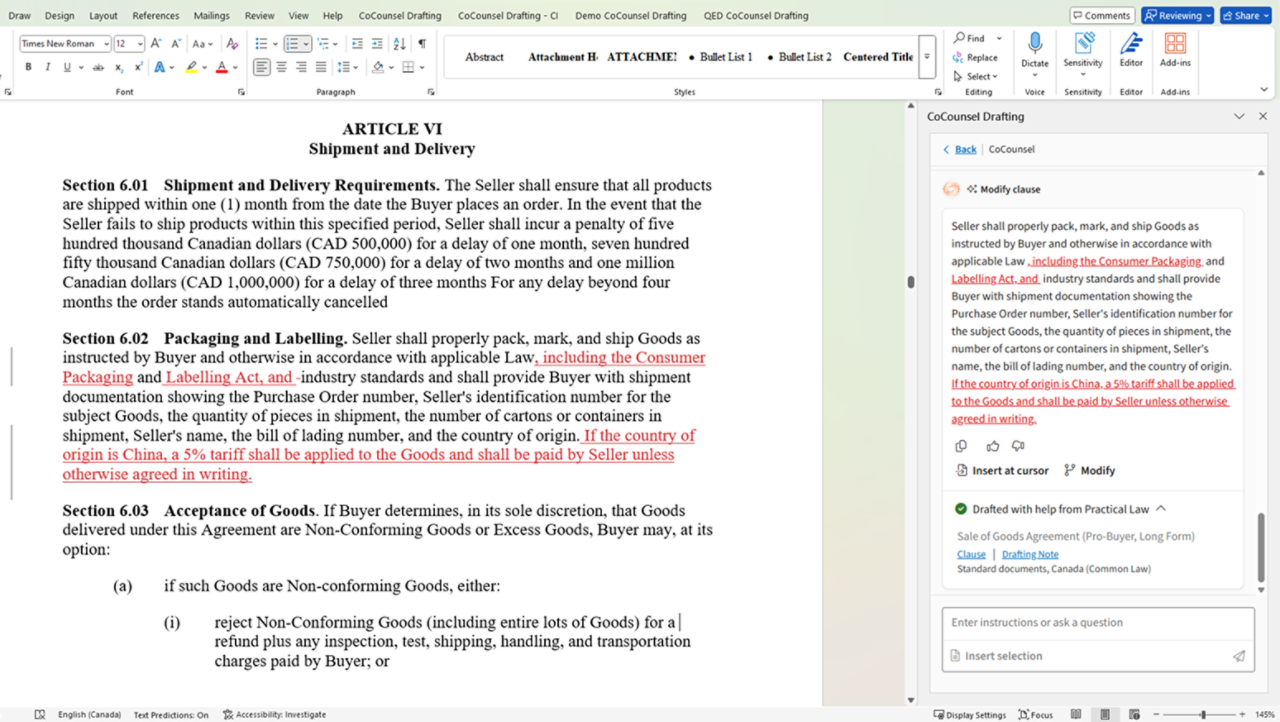Open the font color picker arrow

235,67
